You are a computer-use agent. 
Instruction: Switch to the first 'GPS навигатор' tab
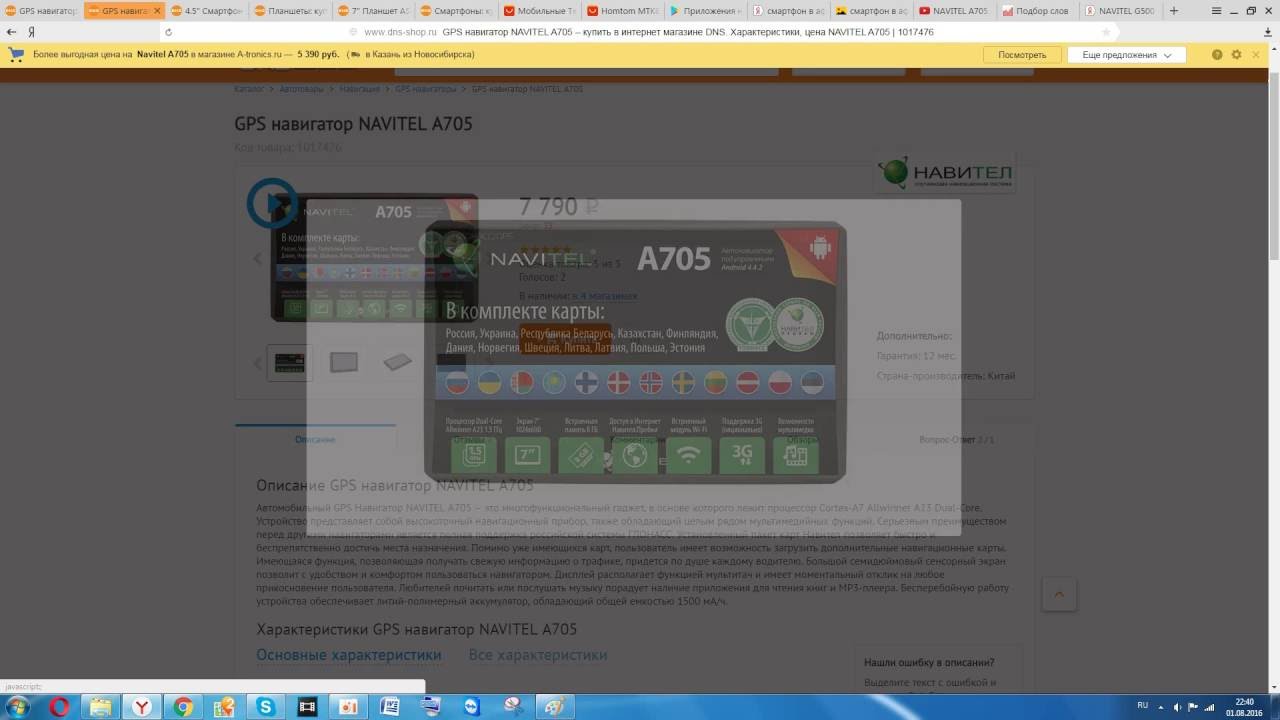point(42,11)
